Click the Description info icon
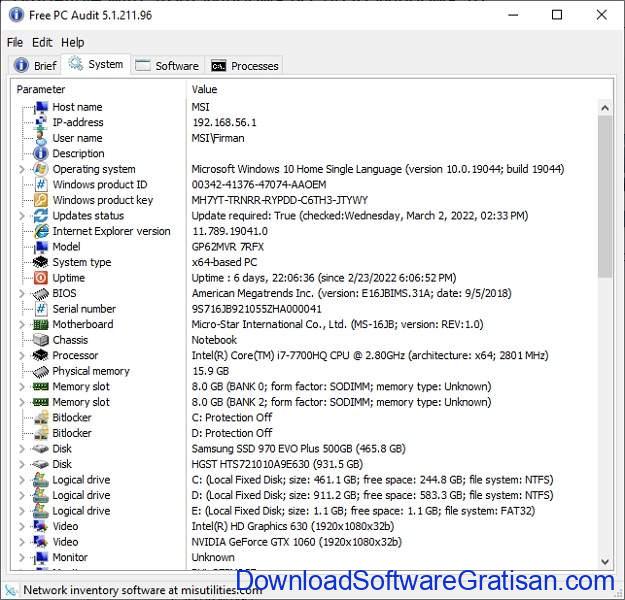 click(41, 154)
